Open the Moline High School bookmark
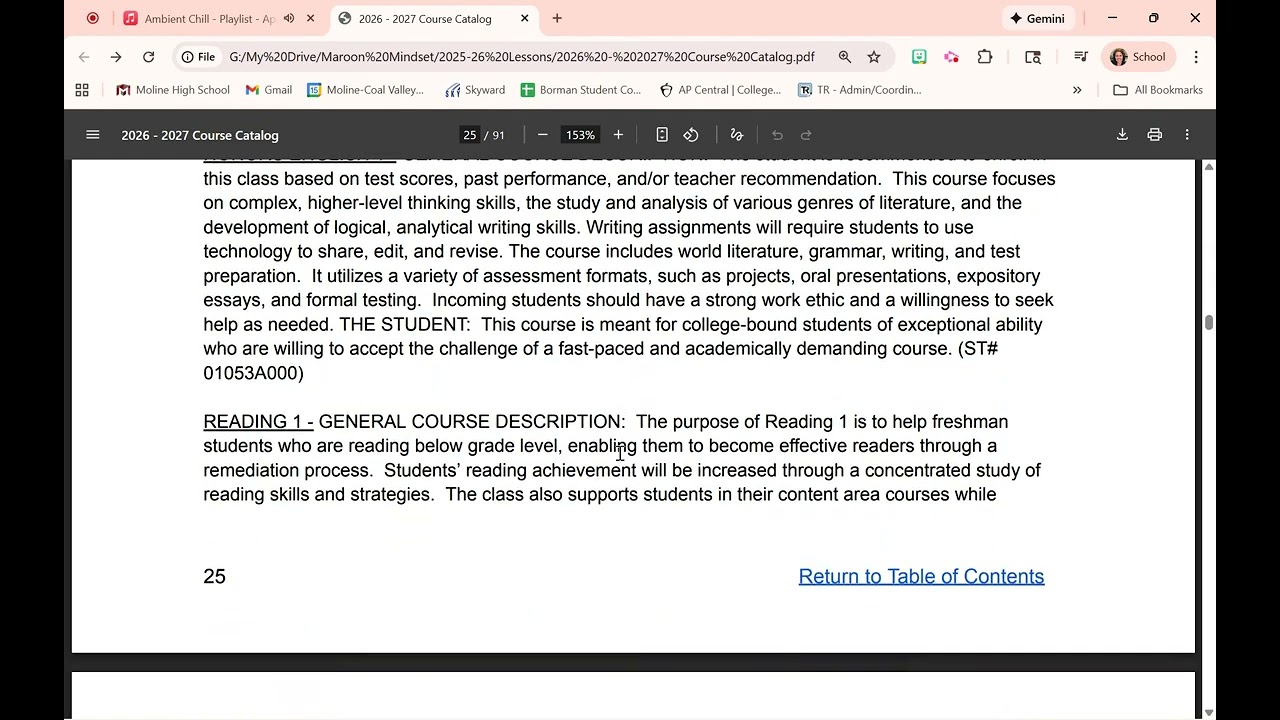 (x=173, y=90)
